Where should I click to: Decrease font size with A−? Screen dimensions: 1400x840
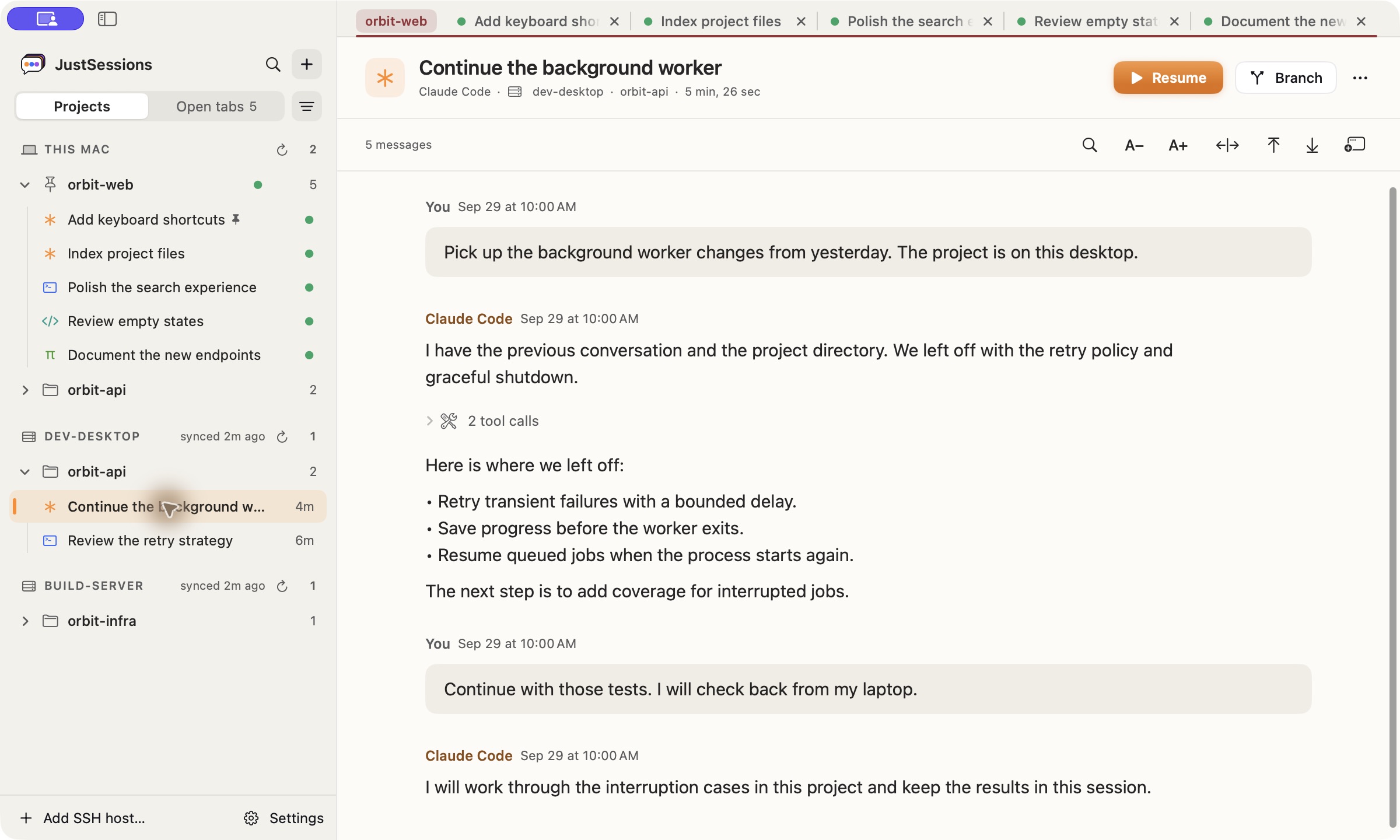click(1134, 145)
